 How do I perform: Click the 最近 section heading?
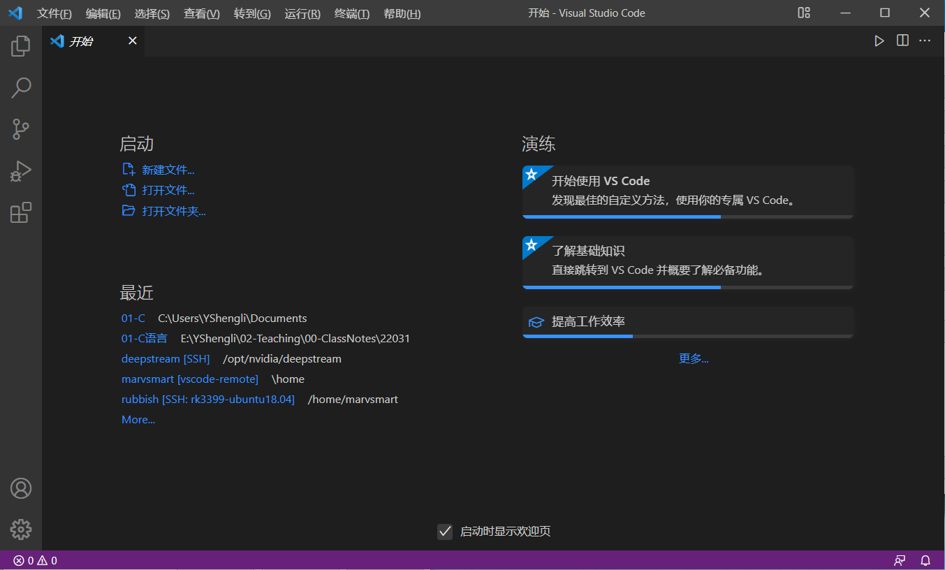point(137,293)
